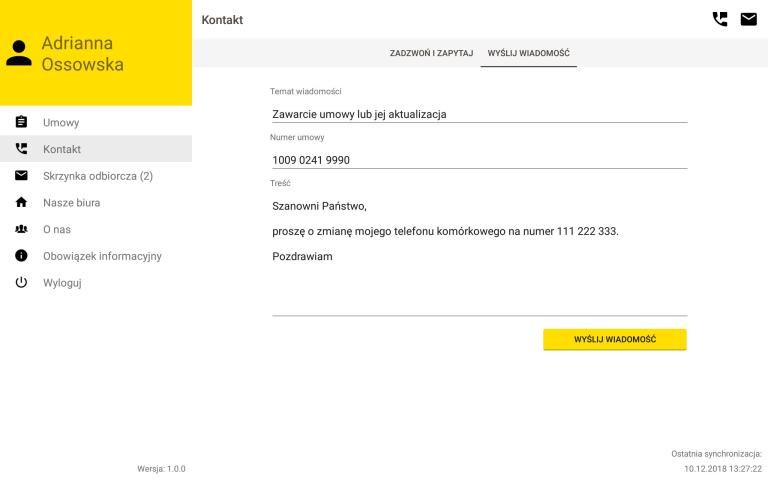Open Umowy in the sidebar menu
The height and width of the screenshot is (480, 768).
click(61, 123)
